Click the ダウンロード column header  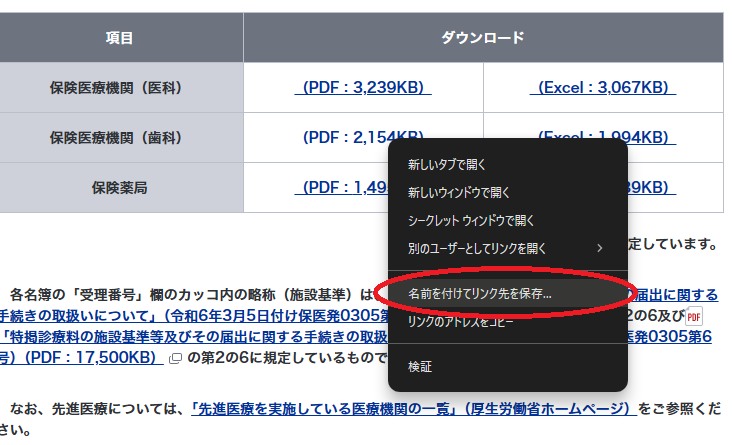[482, 38]
